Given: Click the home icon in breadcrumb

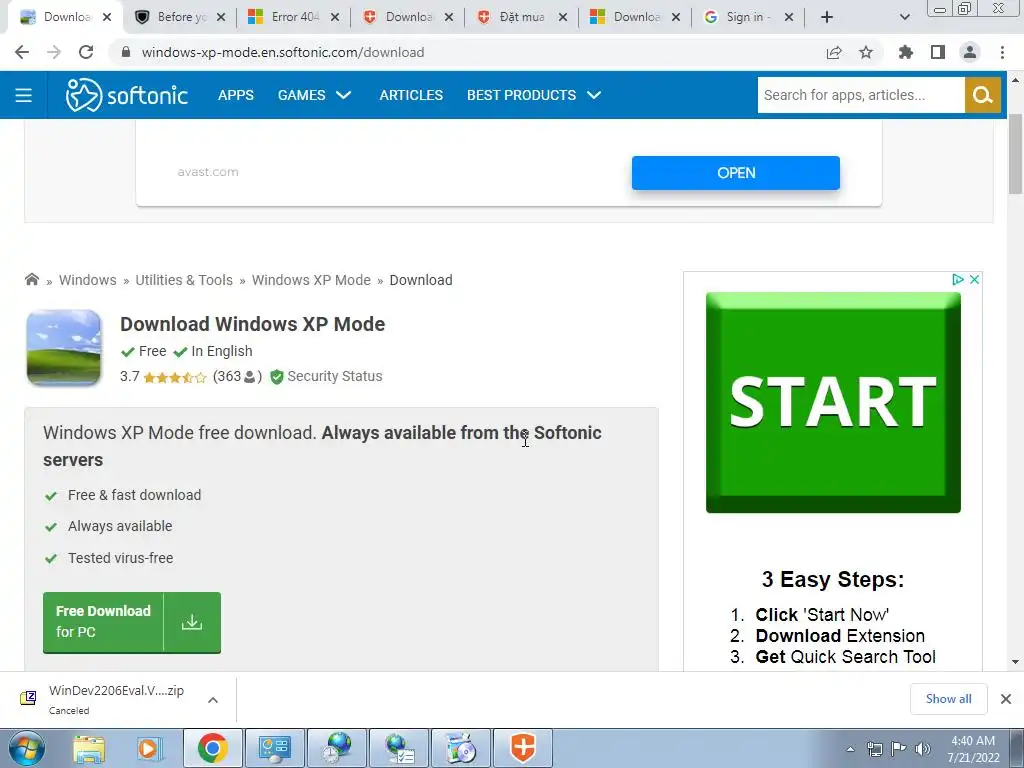Looking at the screenshot, I should click(31, 280).
